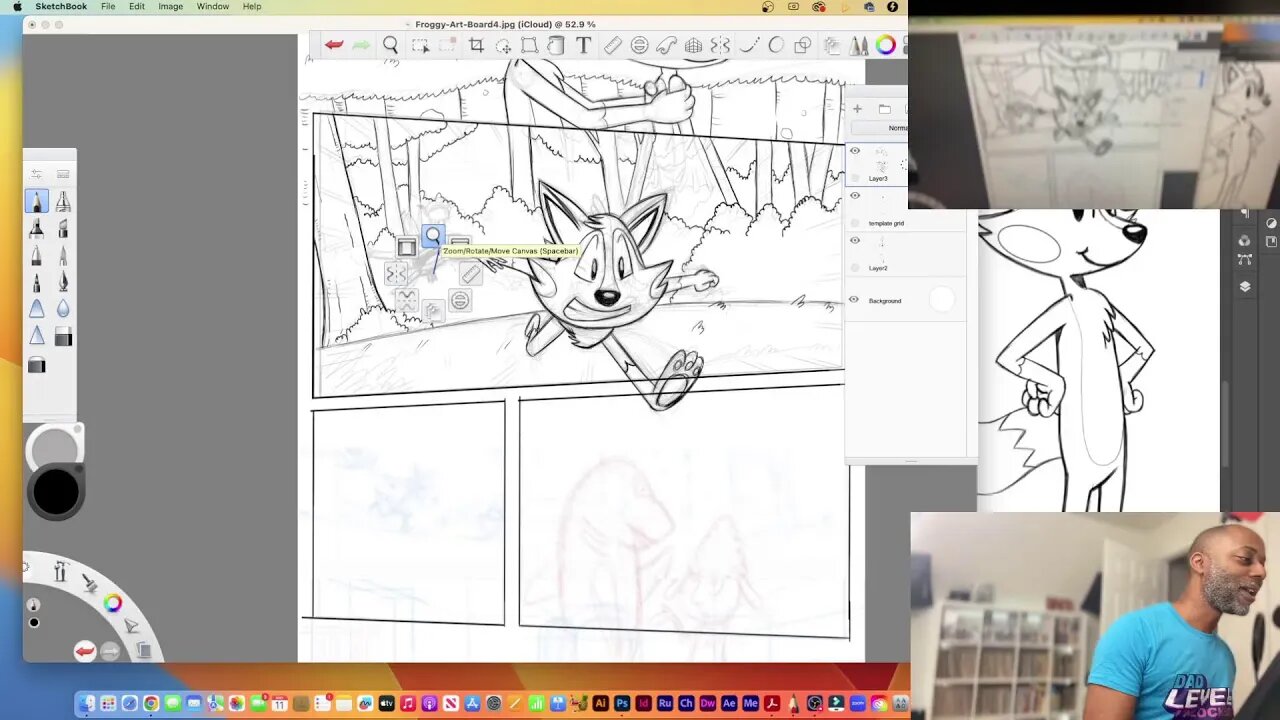
Task: Open brushes menu in the lagoon
Action: [x=88, y=582]
